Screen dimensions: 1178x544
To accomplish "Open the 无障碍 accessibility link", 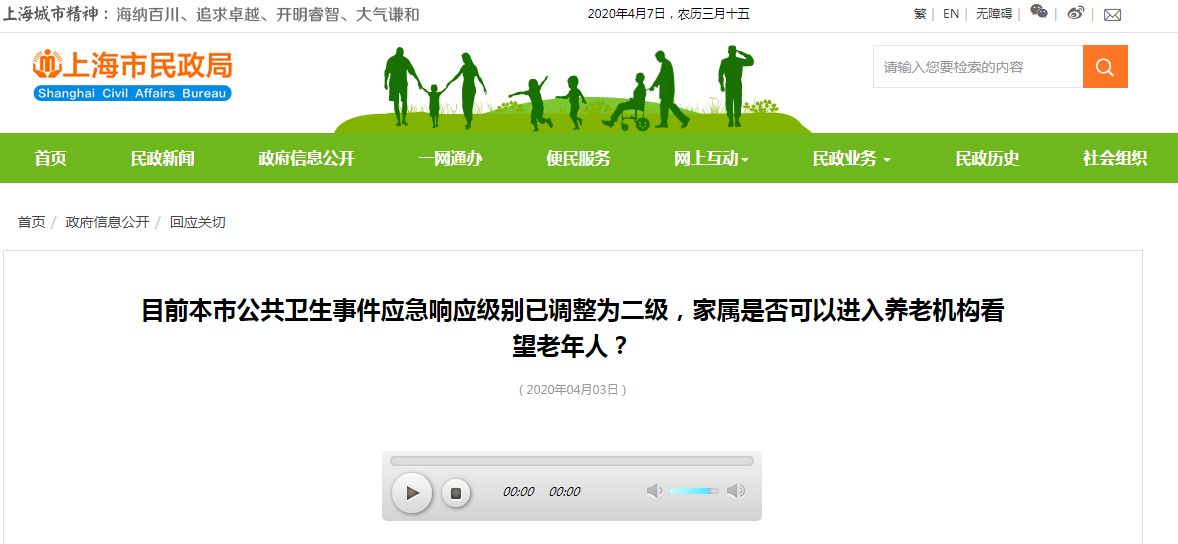I will click(x=994, y=14).
